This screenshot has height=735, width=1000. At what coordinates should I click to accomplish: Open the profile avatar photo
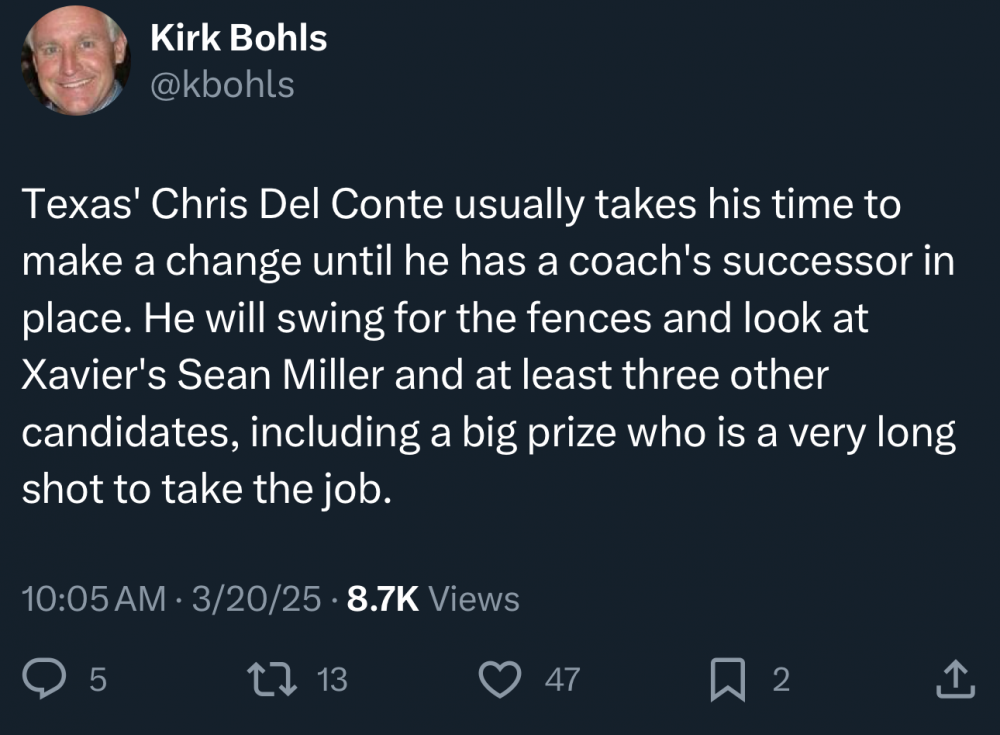tap(77, 62)
